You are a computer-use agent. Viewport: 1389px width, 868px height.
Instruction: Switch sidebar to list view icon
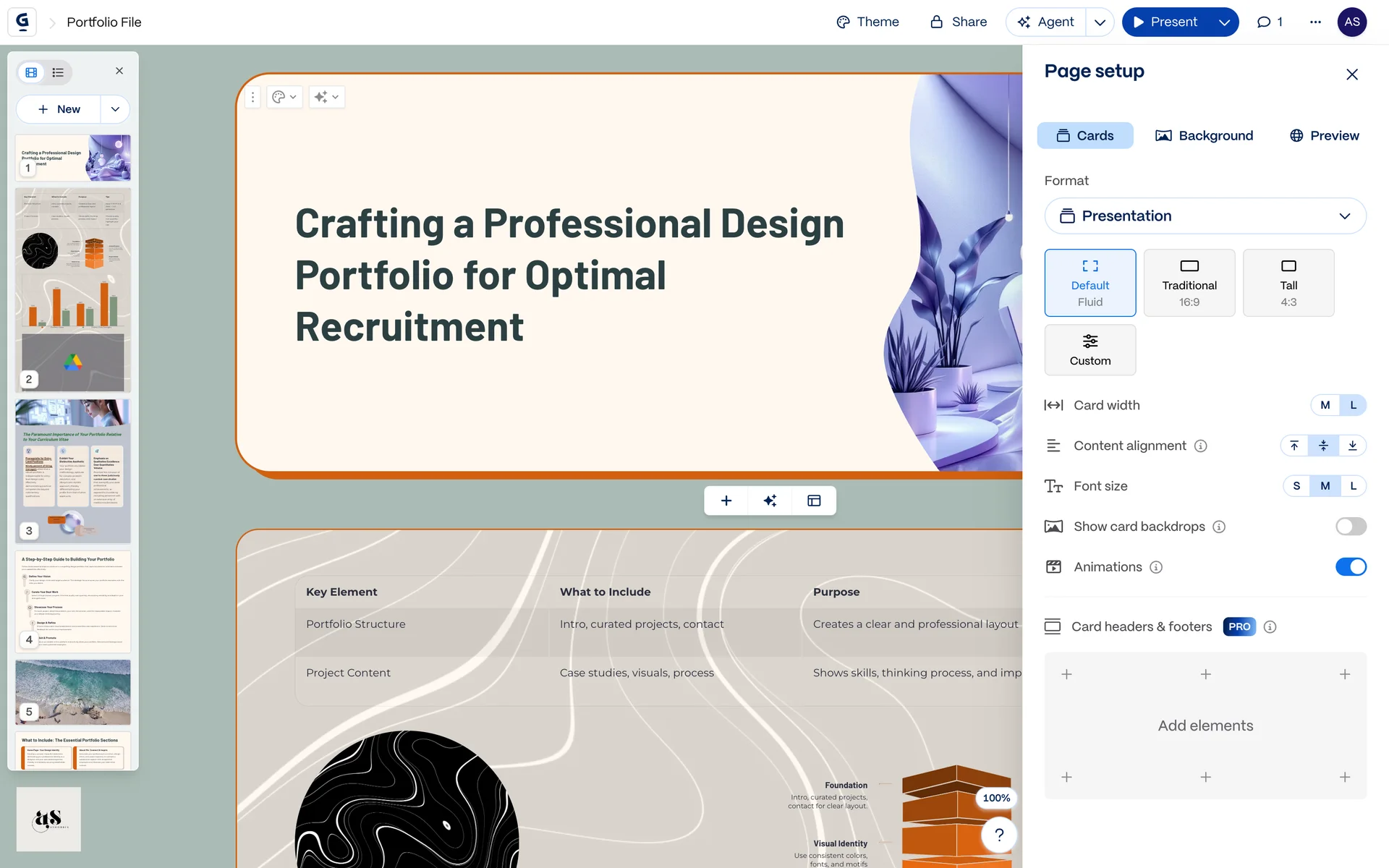58,72
